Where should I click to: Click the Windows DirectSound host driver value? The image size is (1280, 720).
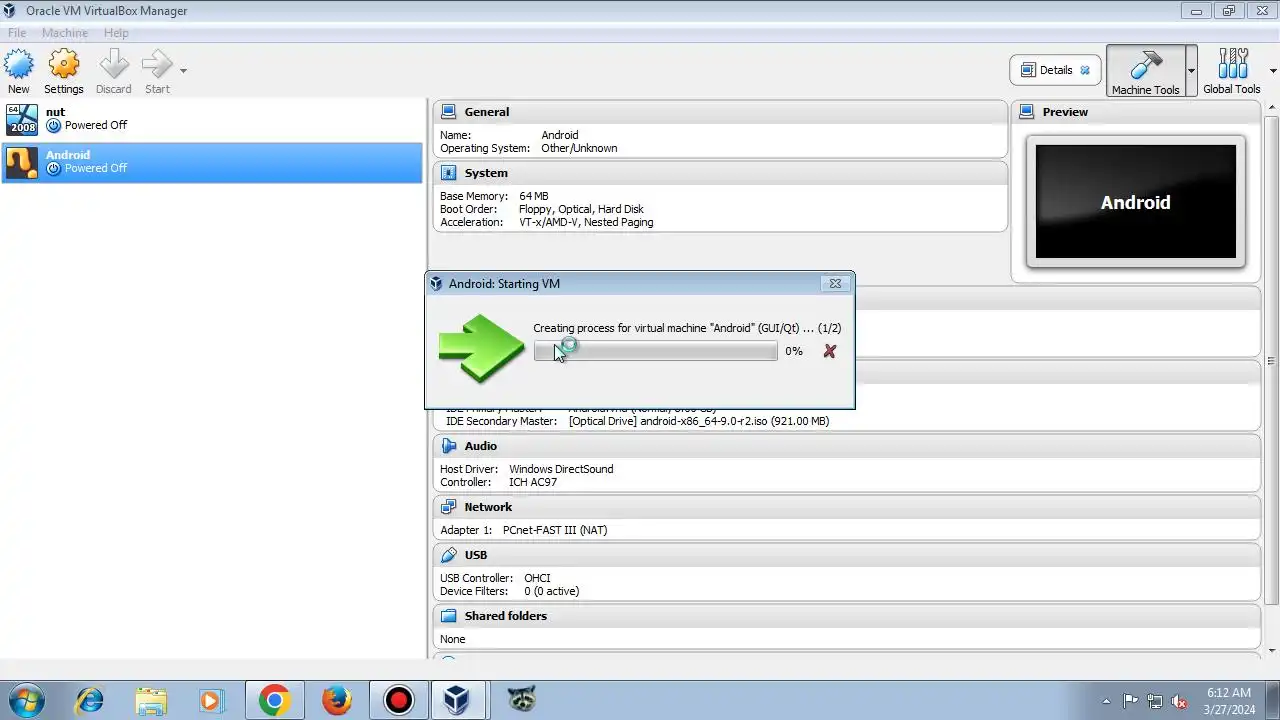pyautogui.click(x=561, y=469)
